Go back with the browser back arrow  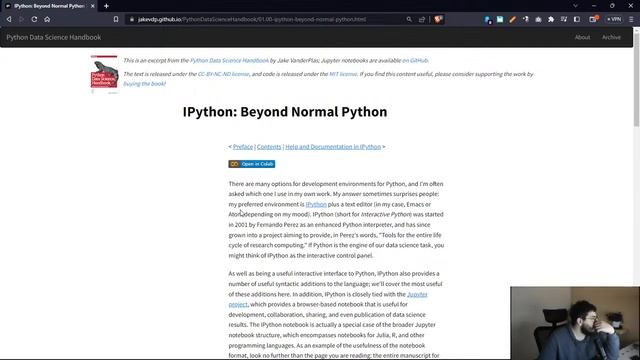pyautogui.click(x=9, y=19)
